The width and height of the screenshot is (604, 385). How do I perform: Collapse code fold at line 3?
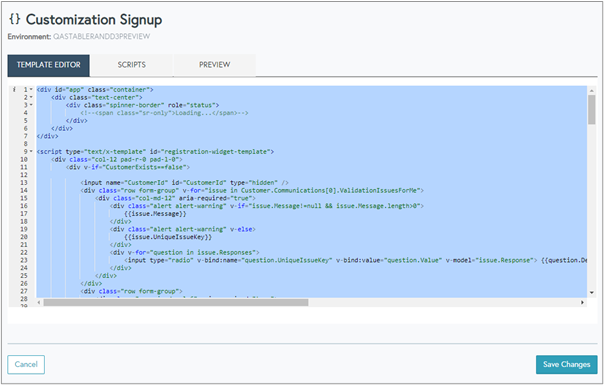coord(31,105)
